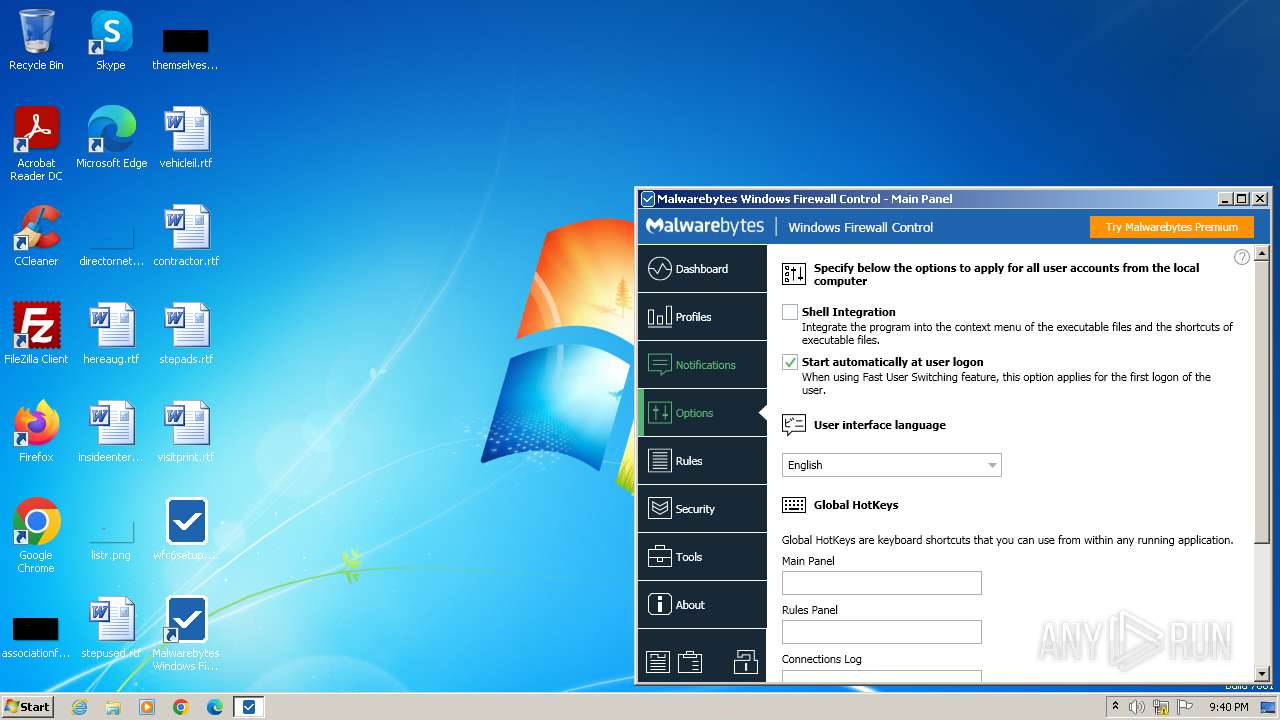The image size is (1280, 720).
Task: Select Microsoft Edge desktop shortcut
Action: (x=111, y=137)
